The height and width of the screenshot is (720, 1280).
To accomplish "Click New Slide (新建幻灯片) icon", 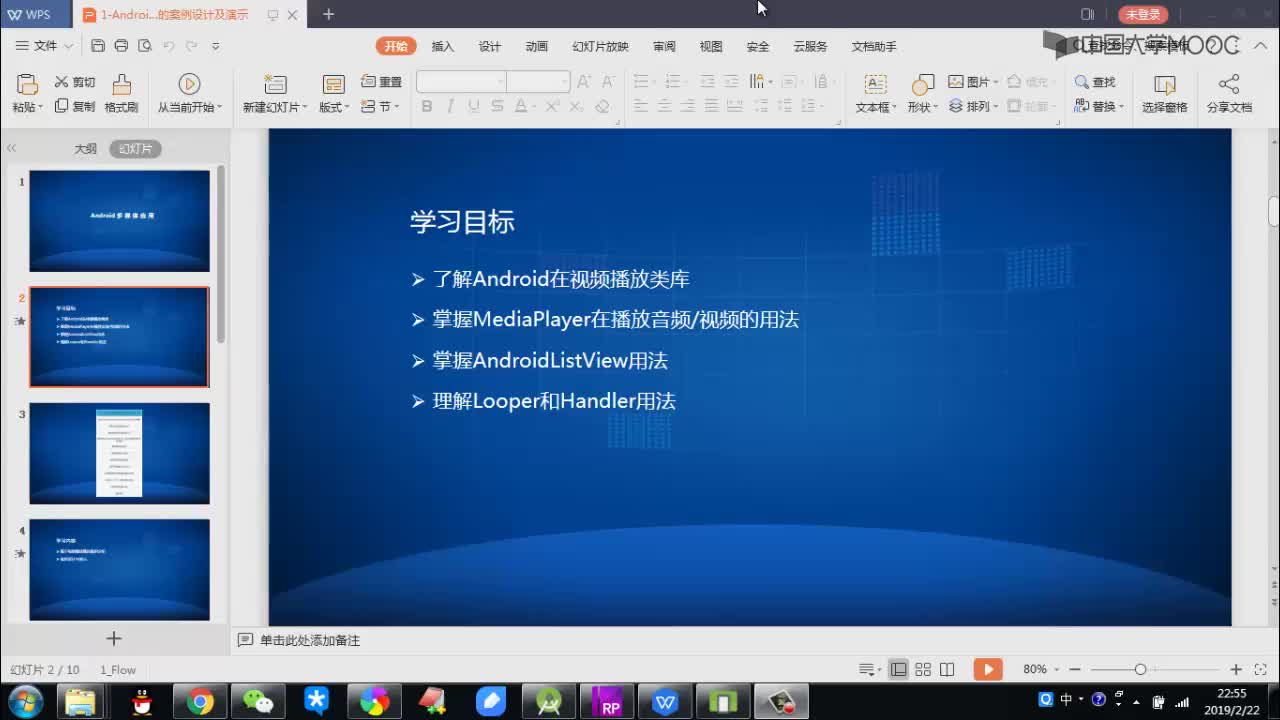I will (x=275, y=85).
